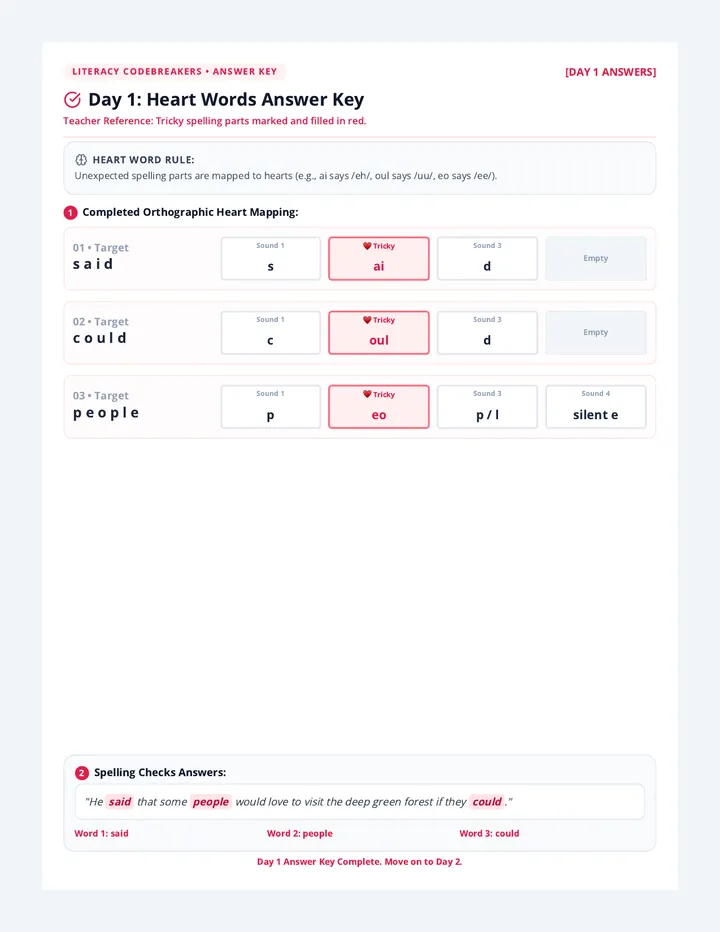Click the Empty box in the 'said' row

596,259
